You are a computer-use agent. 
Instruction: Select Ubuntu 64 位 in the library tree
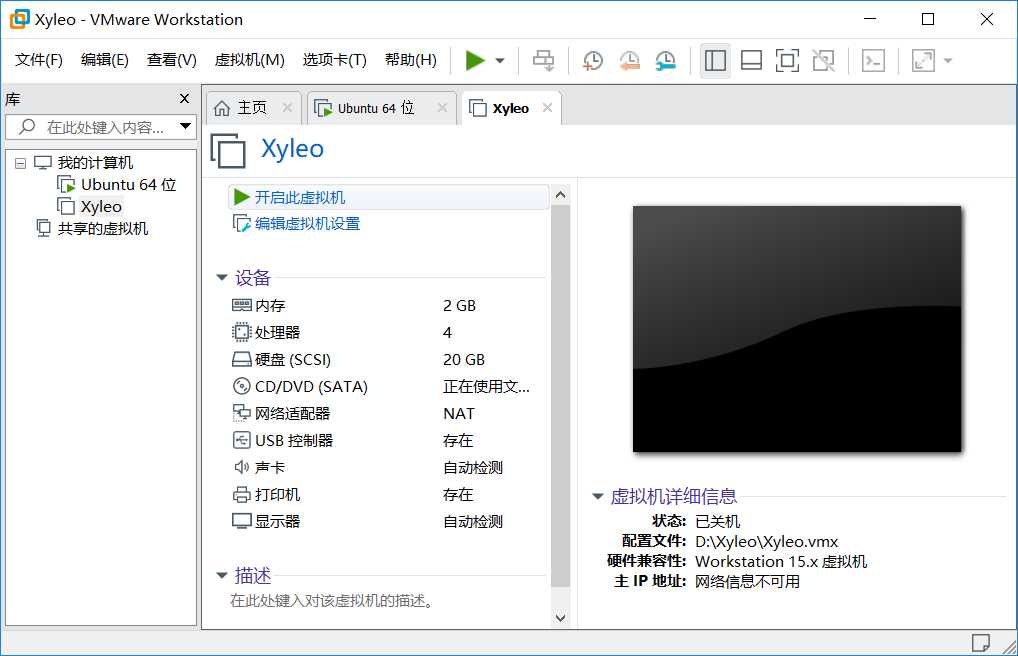[x=129, y=184]
